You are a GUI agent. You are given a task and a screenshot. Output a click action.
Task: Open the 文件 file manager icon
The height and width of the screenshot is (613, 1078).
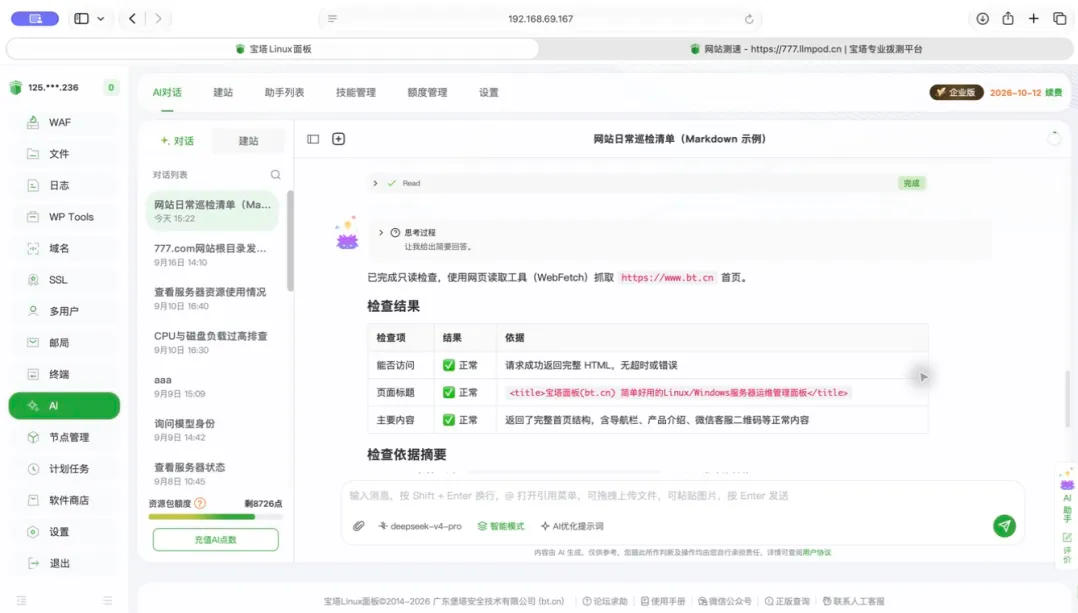[33, 154]
